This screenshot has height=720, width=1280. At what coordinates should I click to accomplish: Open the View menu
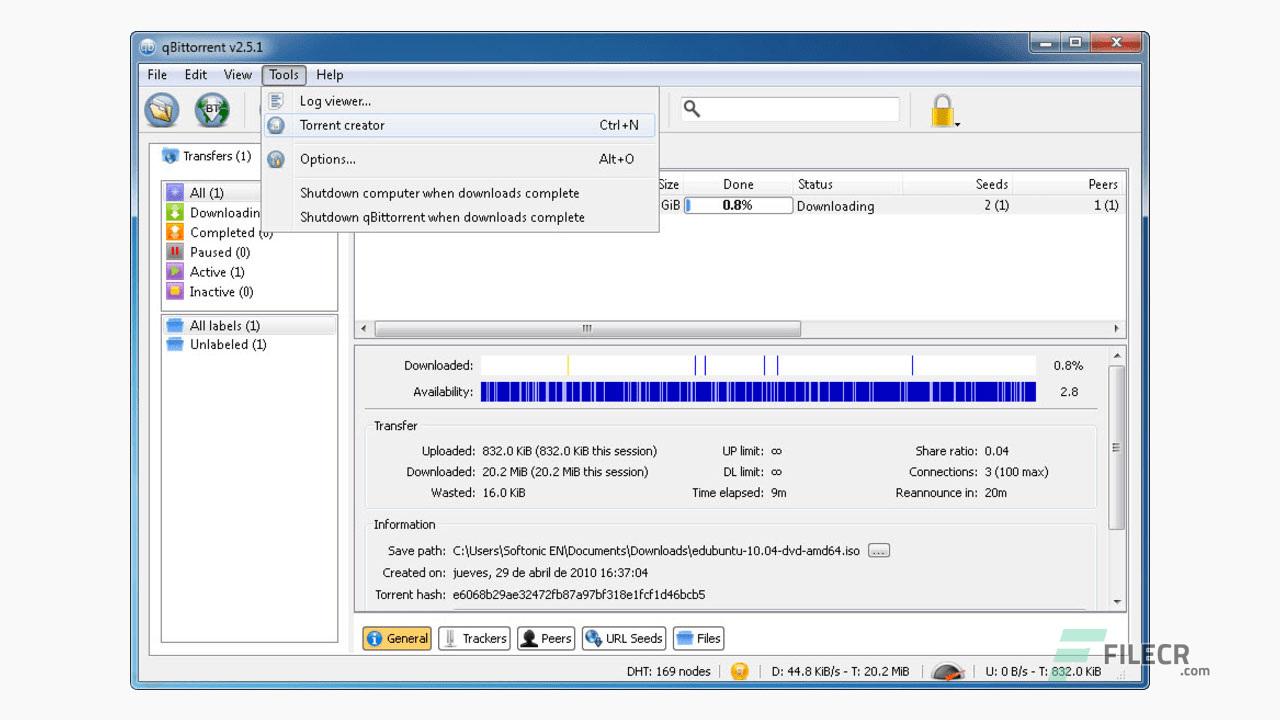(238, 75)
